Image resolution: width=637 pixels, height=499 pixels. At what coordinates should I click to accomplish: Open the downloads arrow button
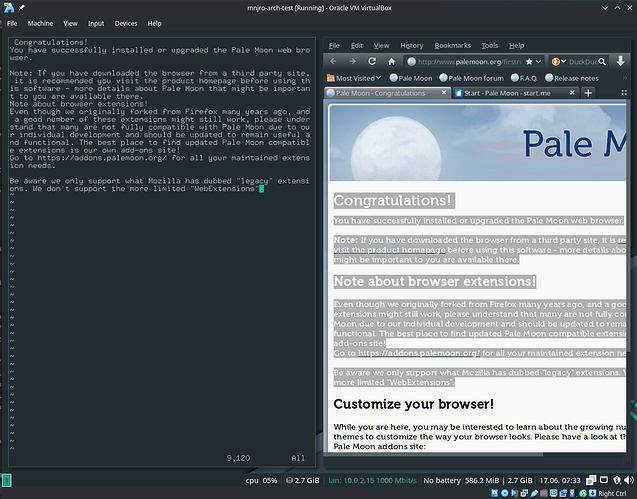coord(620,61)
